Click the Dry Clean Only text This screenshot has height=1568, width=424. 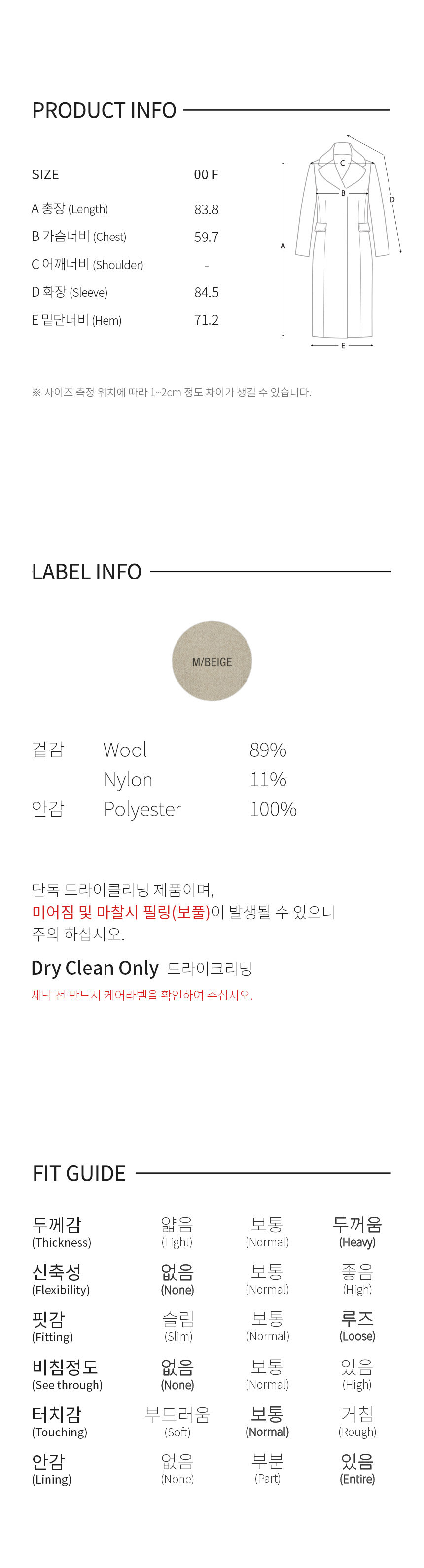point(95,968)
